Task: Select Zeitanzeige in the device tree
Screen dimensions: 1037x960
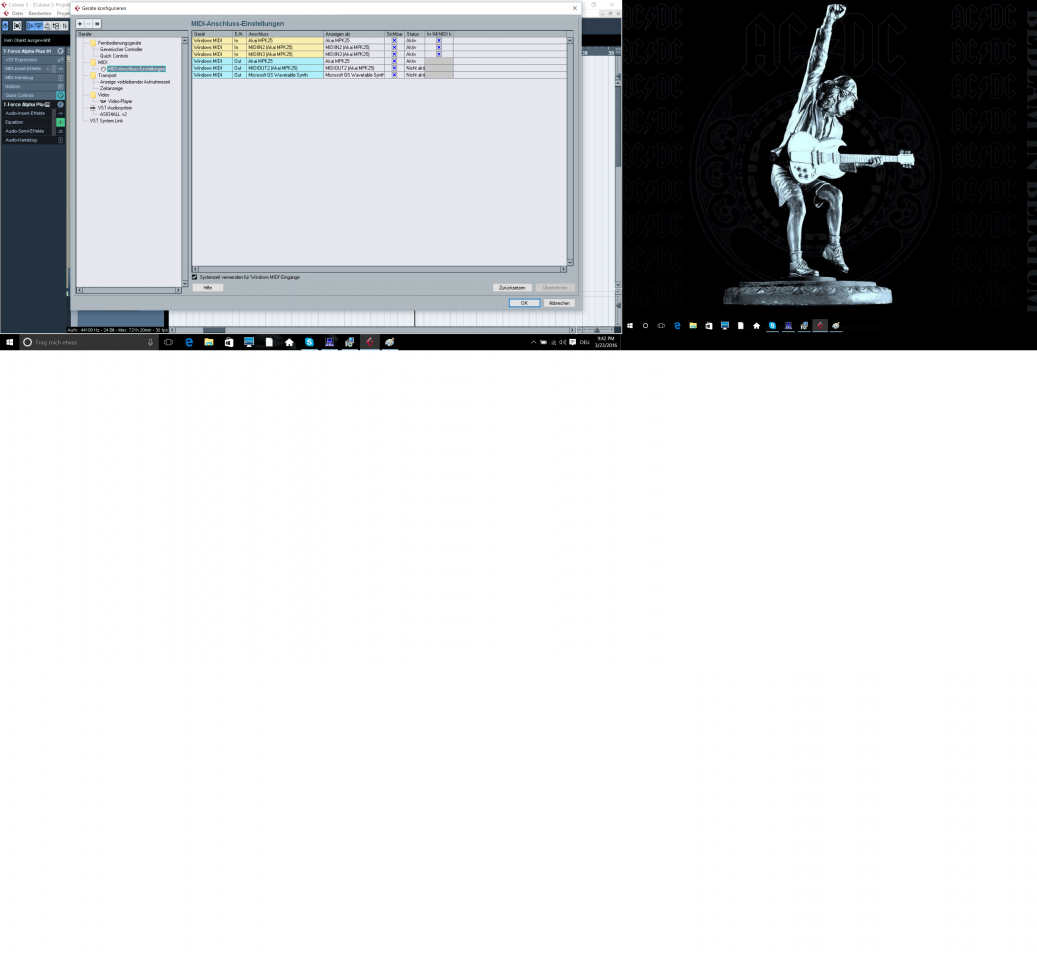Action: click(111, 88)
